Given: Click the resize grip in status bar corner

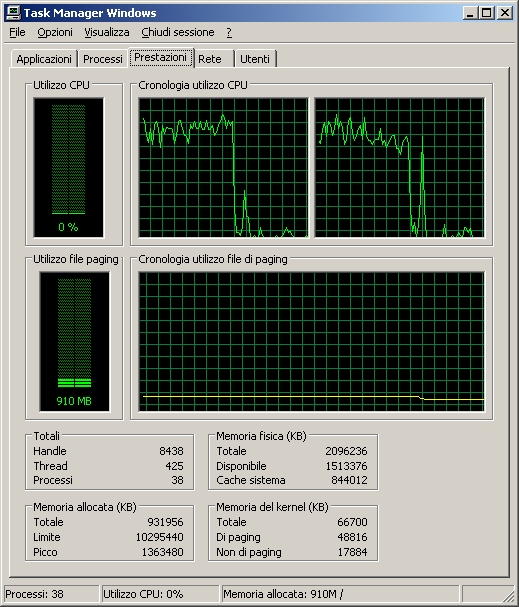Looking at the screenshot, I should point(508,595).
